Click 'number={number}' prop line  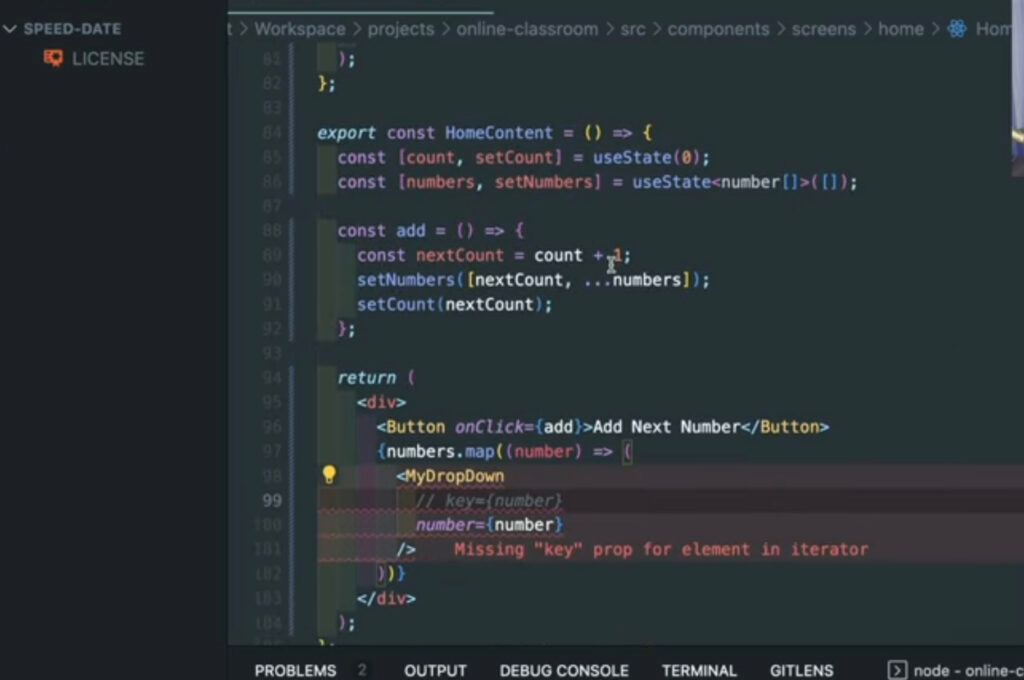pyautogui.click(x=489, y=525)
